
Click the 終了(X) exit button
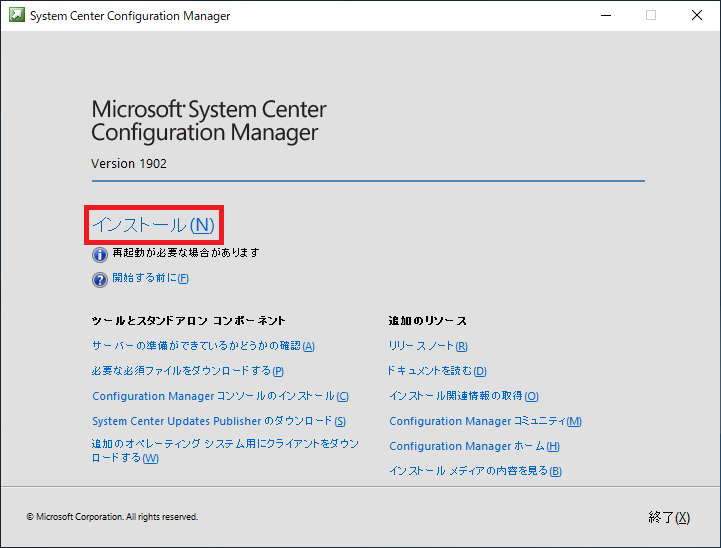669,517
